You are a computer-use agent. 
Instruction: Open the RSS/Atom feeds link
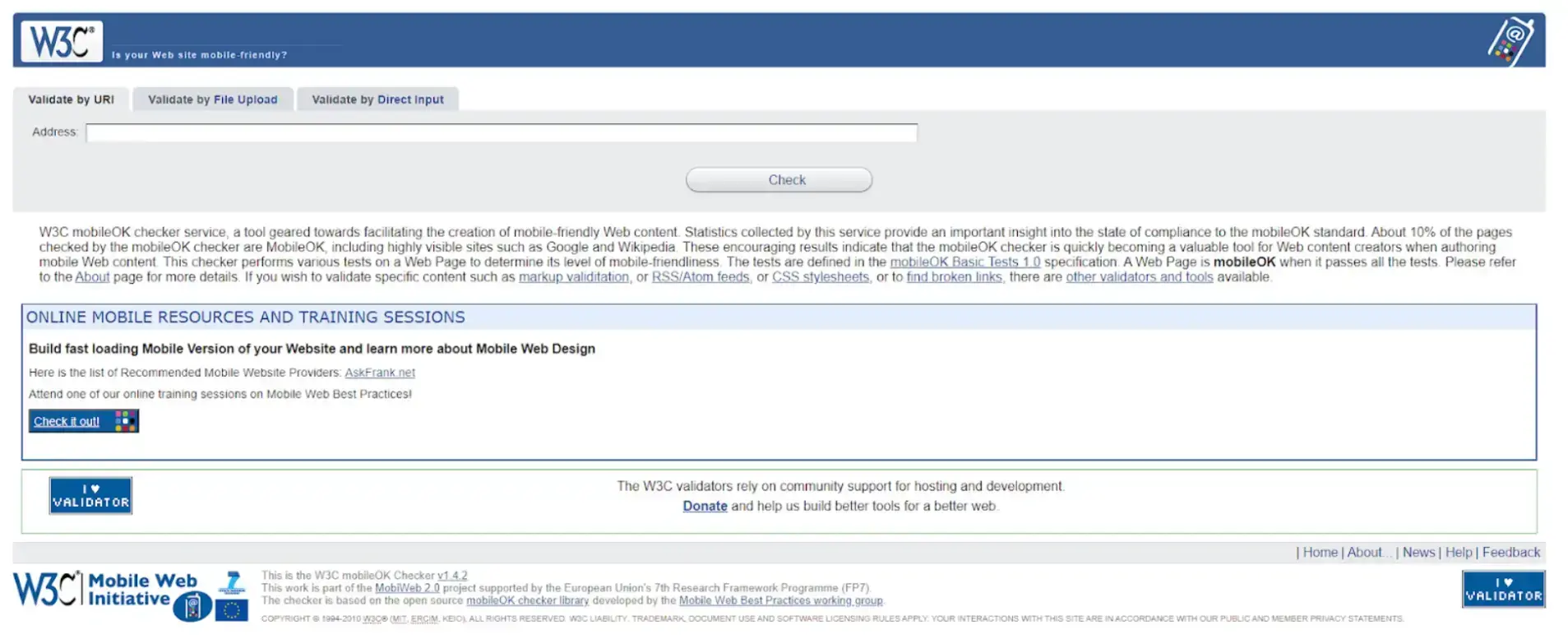(x=701, y=277)
